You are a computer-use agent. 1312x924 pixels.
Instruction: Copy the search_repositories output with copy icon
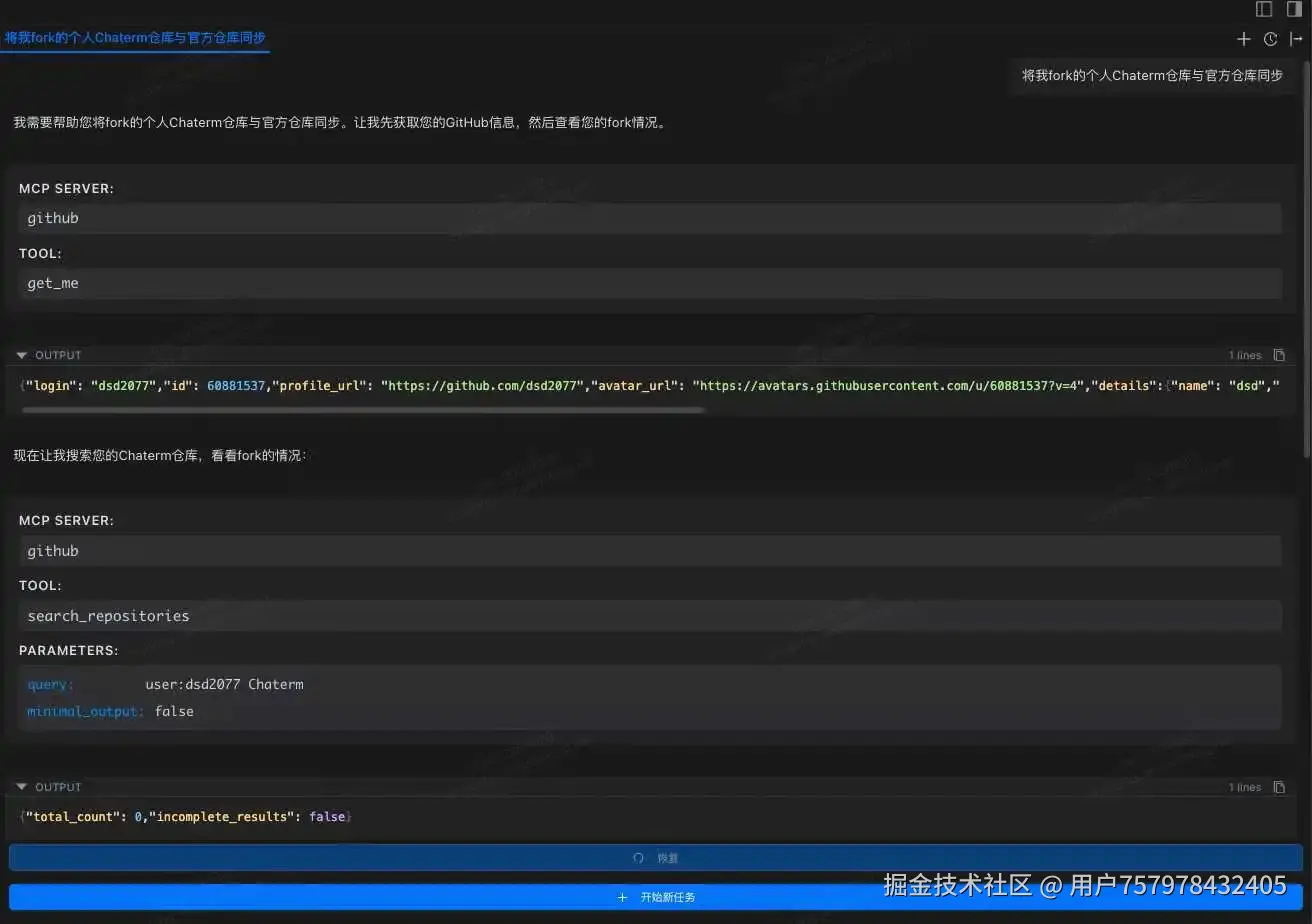[x=1279, y=787]
